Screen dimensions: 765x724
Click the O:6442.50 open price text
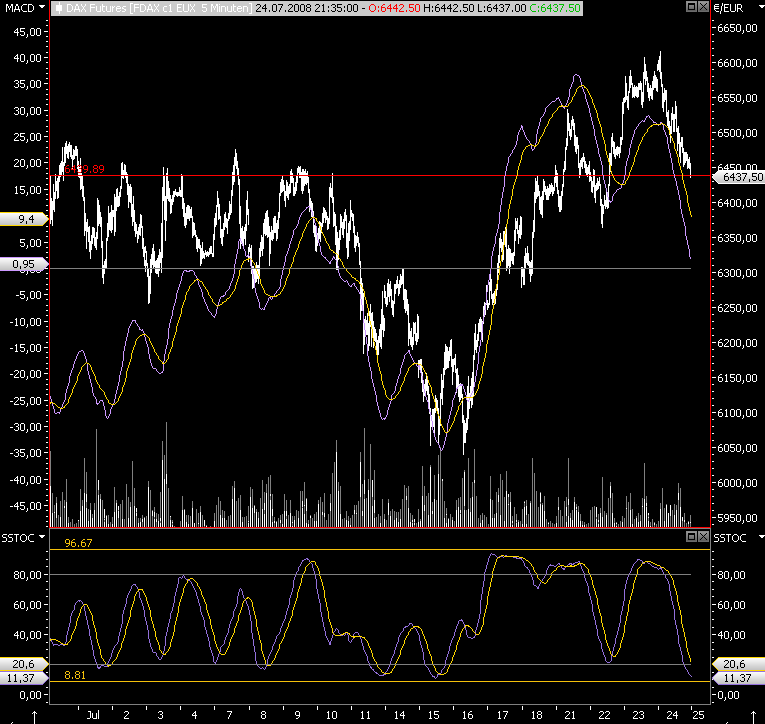click(394, 8)
